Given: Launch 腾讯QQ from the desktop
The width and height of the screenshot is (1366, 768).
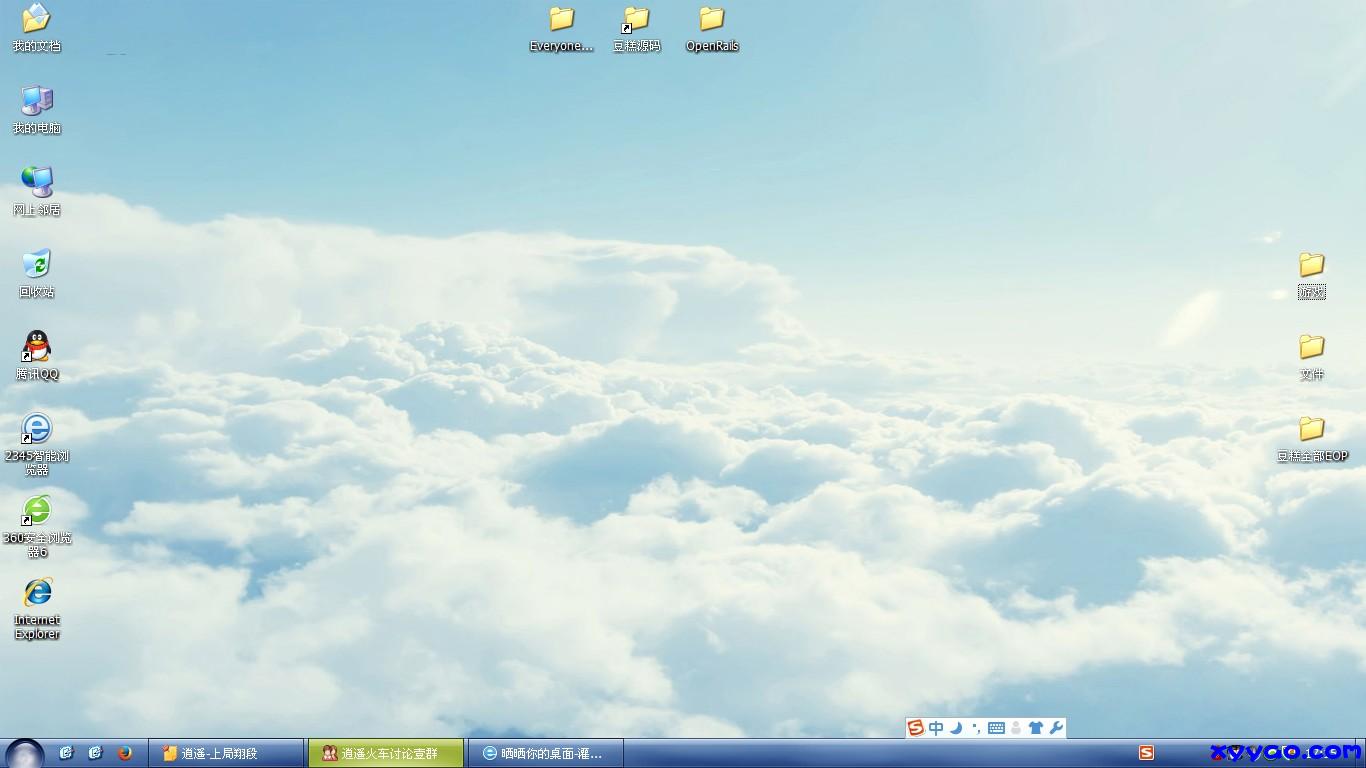Looking at the screenshot, I should (36, 348).
